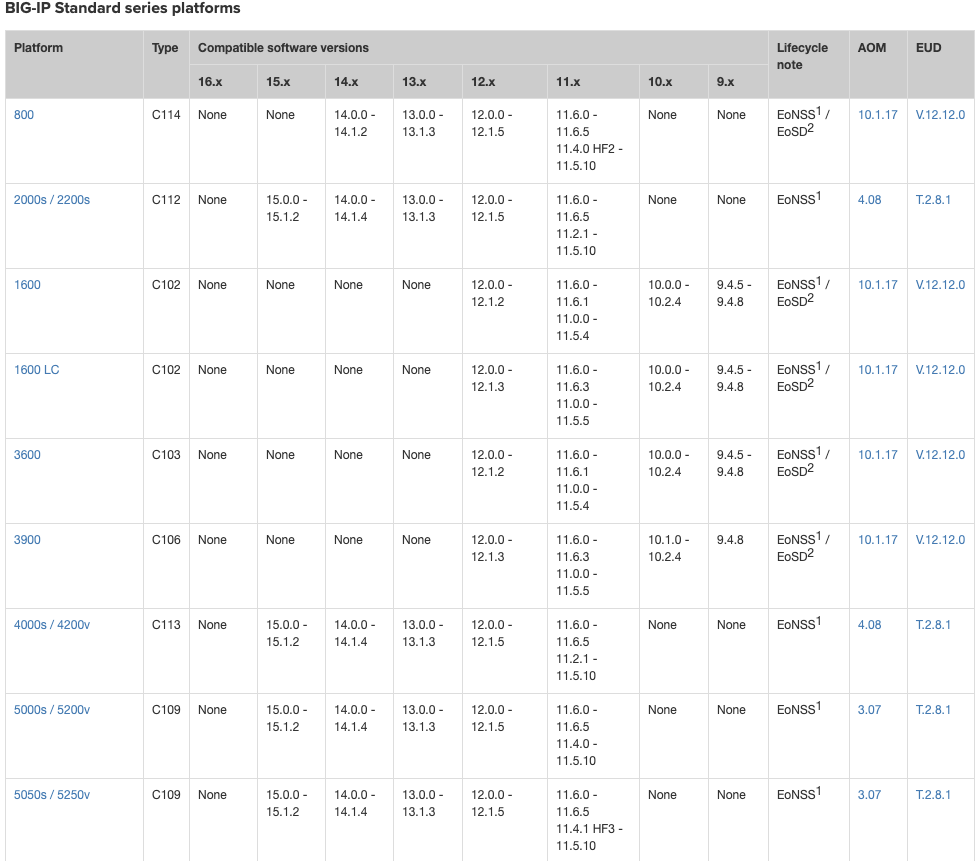Click the BIG-IP Standard series platforms heading
The height and width of the screenshot is (861, 976).
[123, 8]
